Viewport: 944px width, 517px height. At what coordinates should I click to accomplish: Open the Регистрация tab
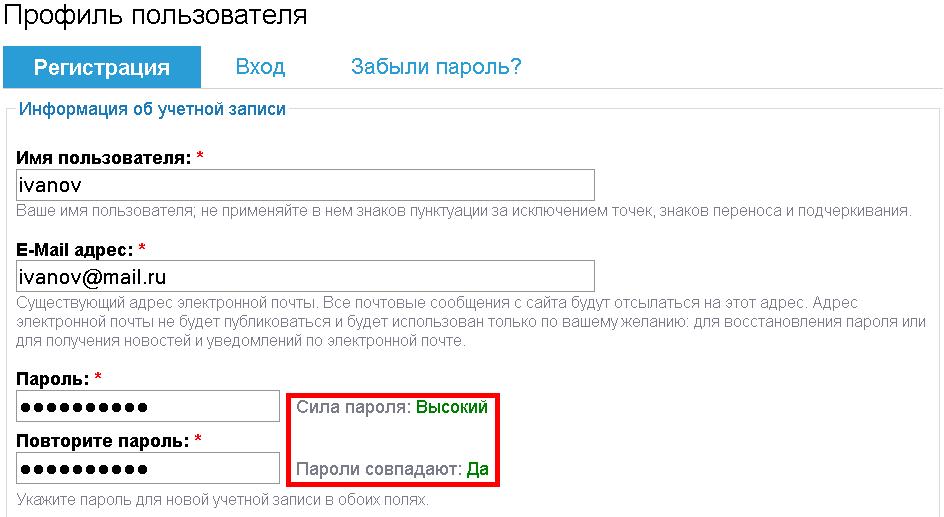click(x=102, y=68)
